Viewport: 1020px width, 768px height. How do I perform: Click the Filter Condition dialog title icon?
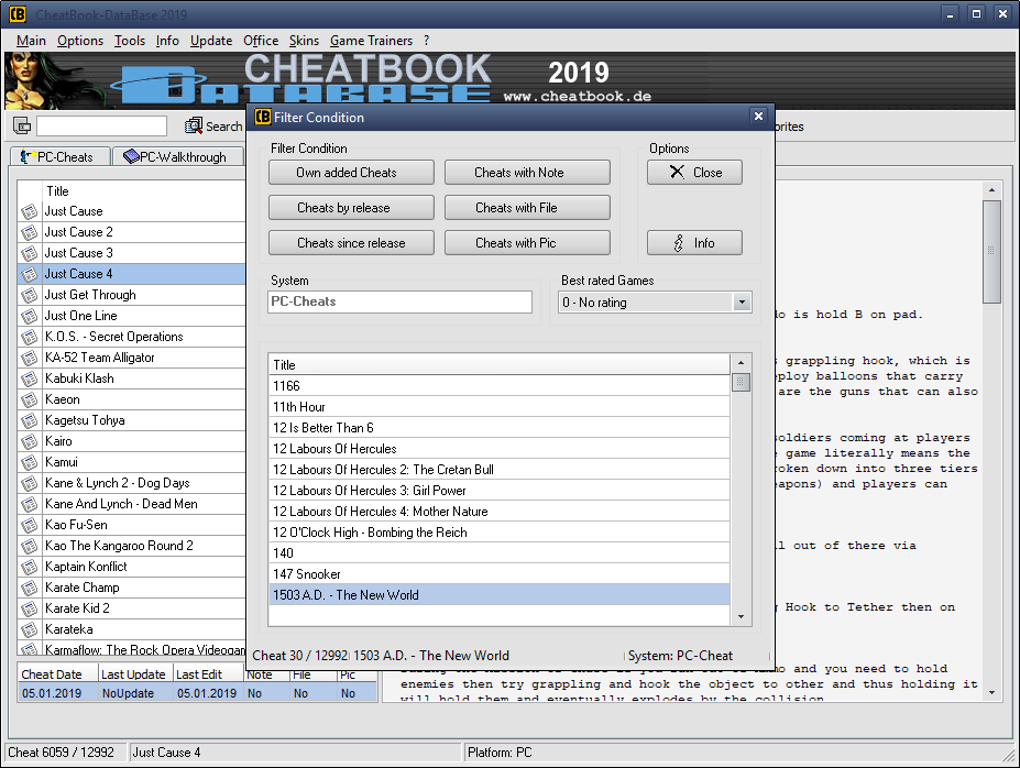click(262, 117)
